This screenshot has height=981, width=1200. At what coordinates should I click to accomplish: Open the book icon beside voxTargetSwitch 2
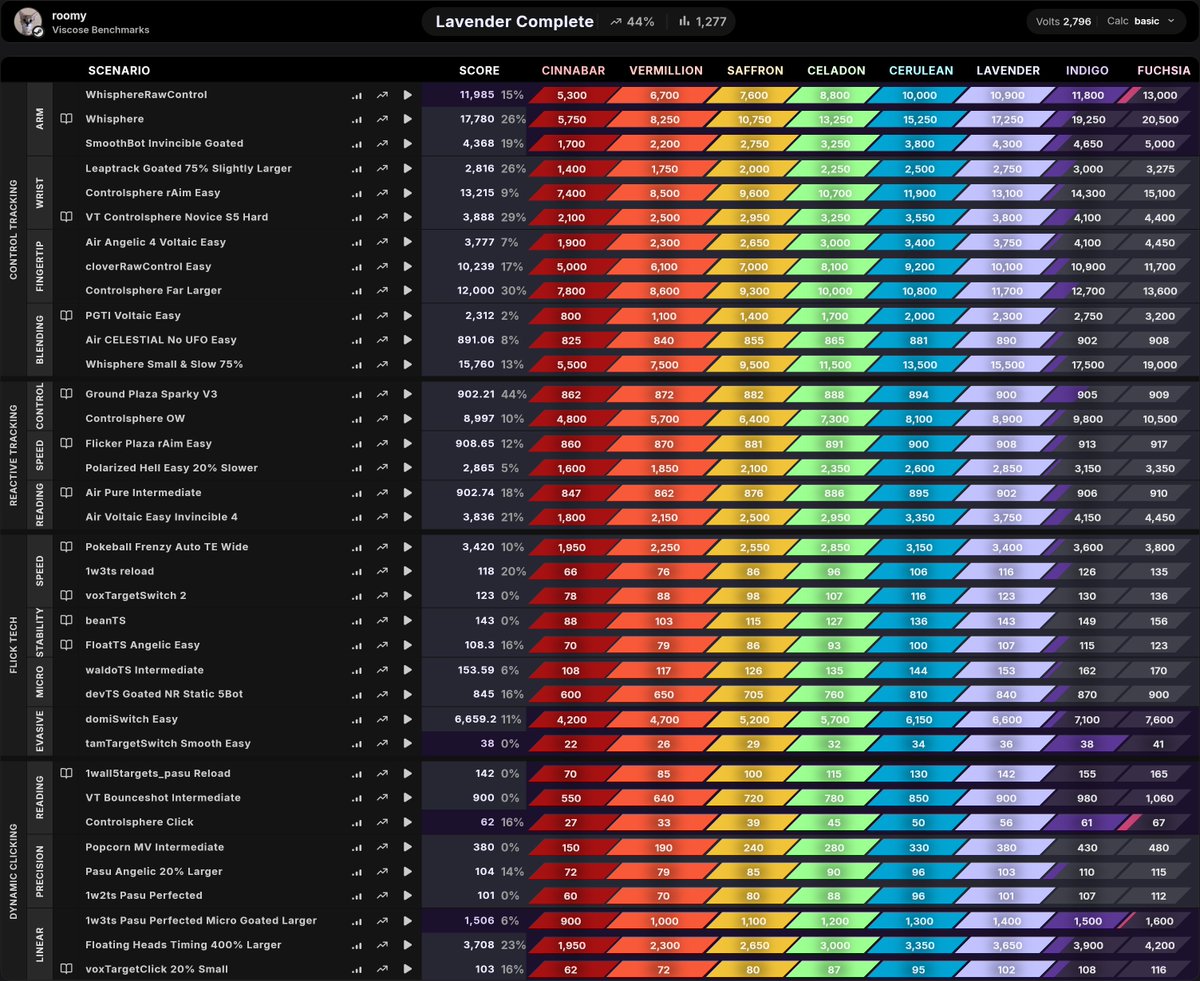pyautogui.click(x=67, y=596)
